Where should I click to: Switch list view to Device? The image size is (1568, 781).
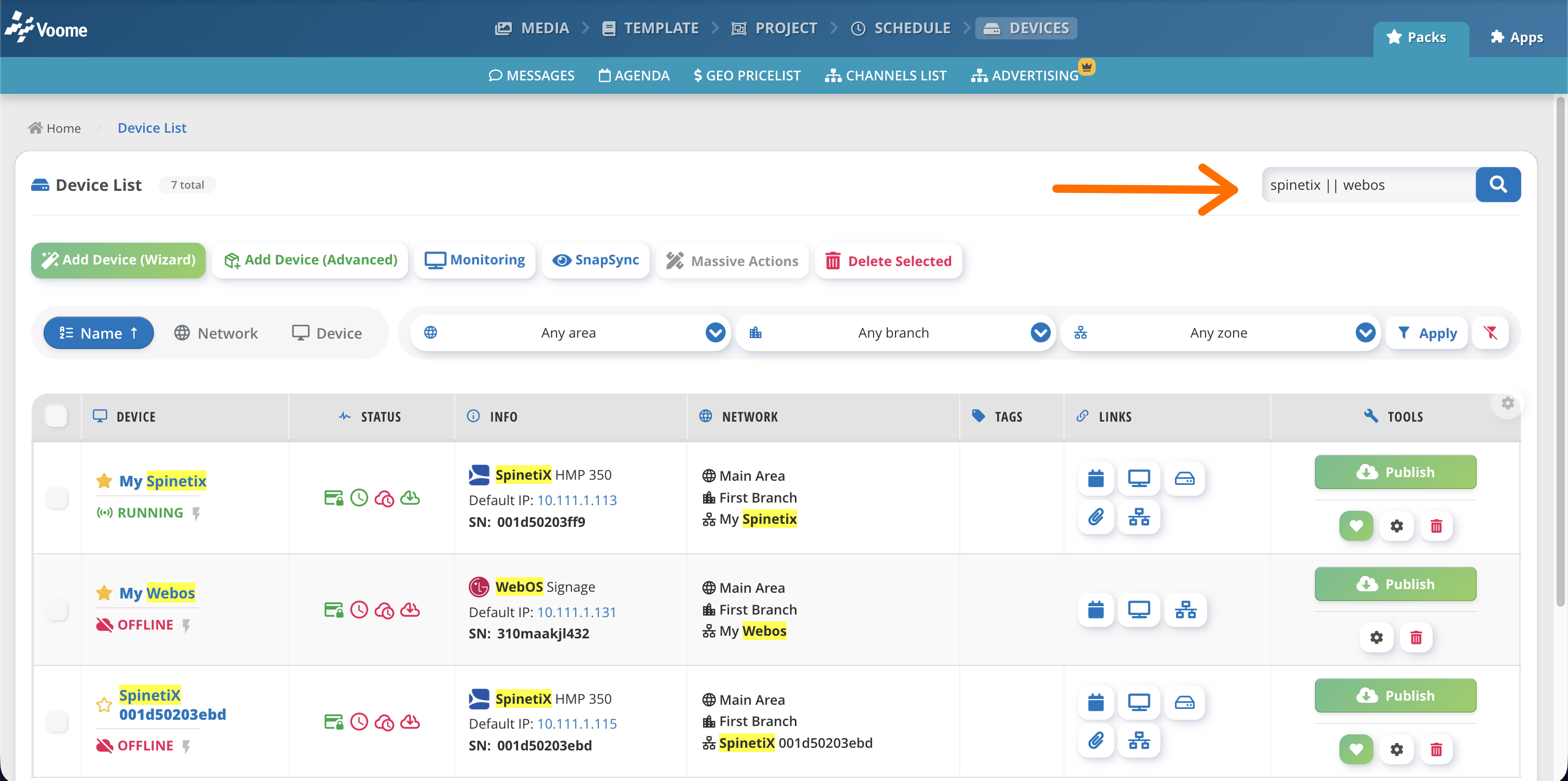[x=327, y=333]
